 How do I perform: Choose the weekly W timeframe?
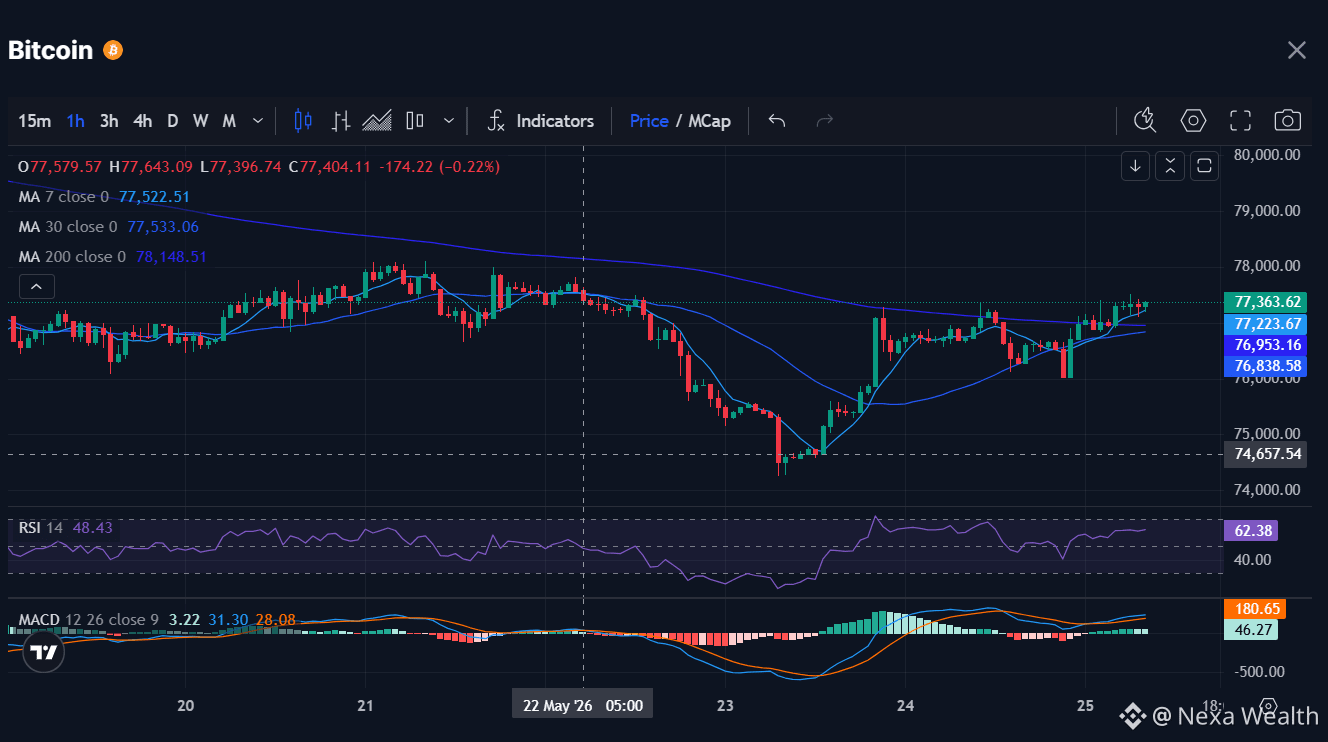[200, 121]
